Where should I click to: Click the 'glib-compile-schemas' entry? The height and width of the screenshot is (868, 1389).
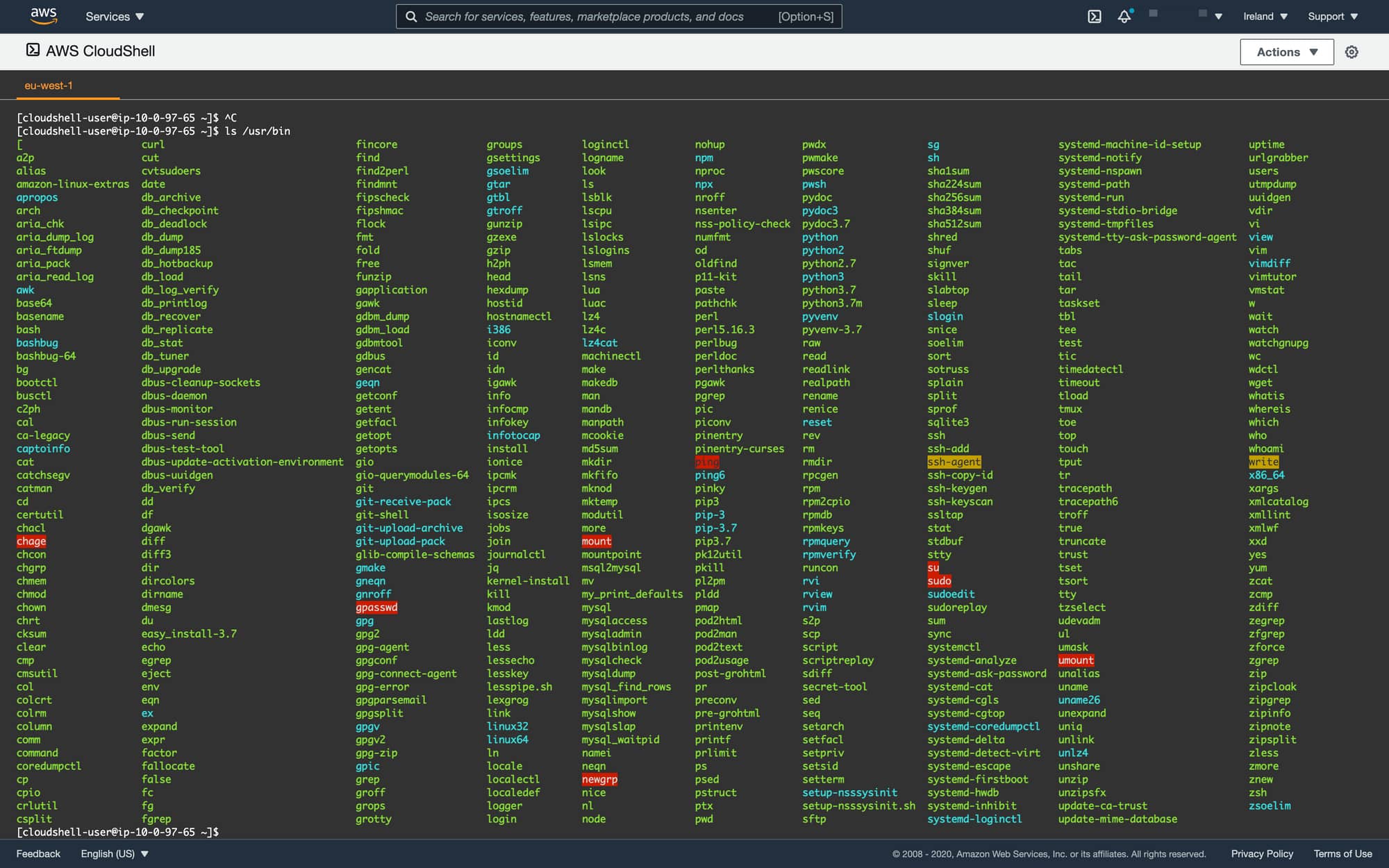[415, 554]
